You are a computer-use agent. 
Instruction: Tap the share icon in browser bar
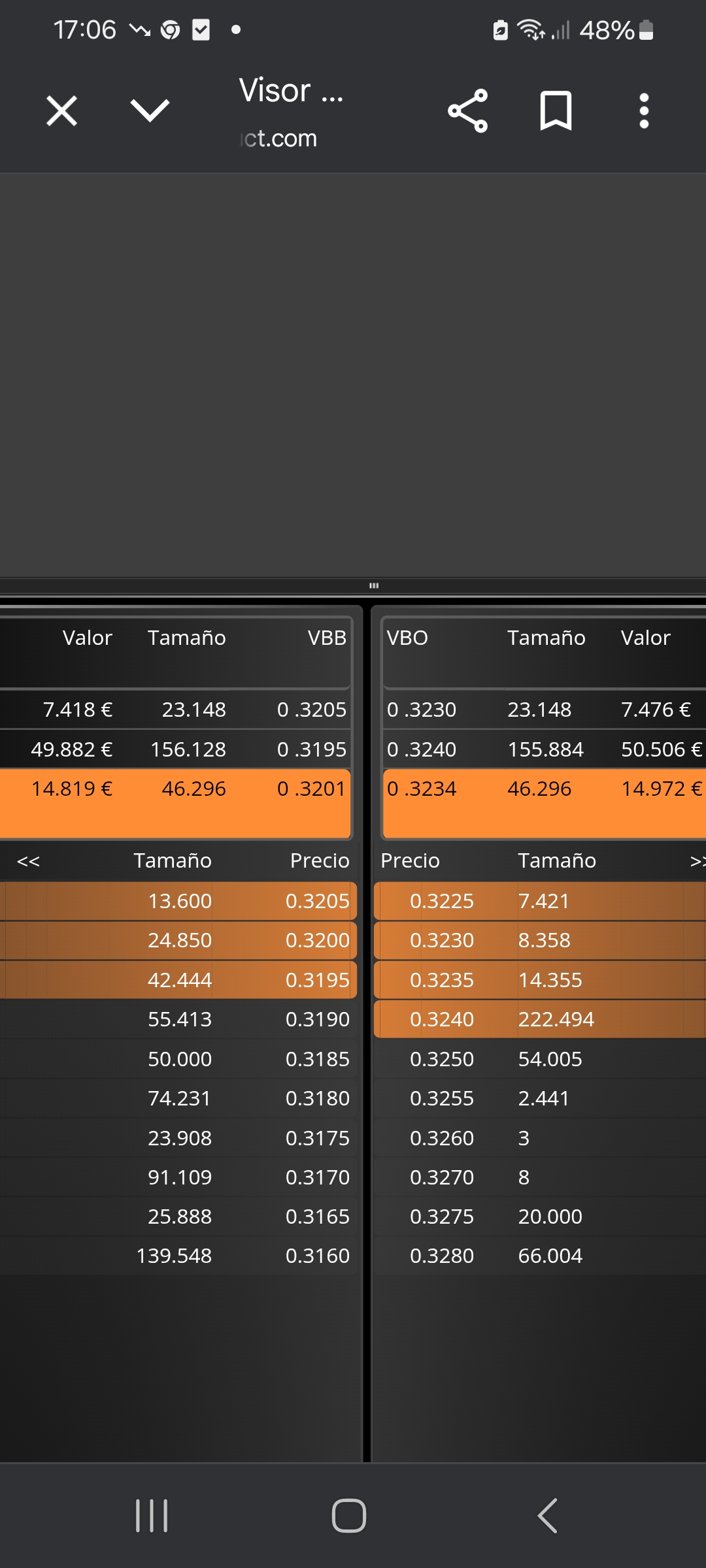tap(467, 110)
